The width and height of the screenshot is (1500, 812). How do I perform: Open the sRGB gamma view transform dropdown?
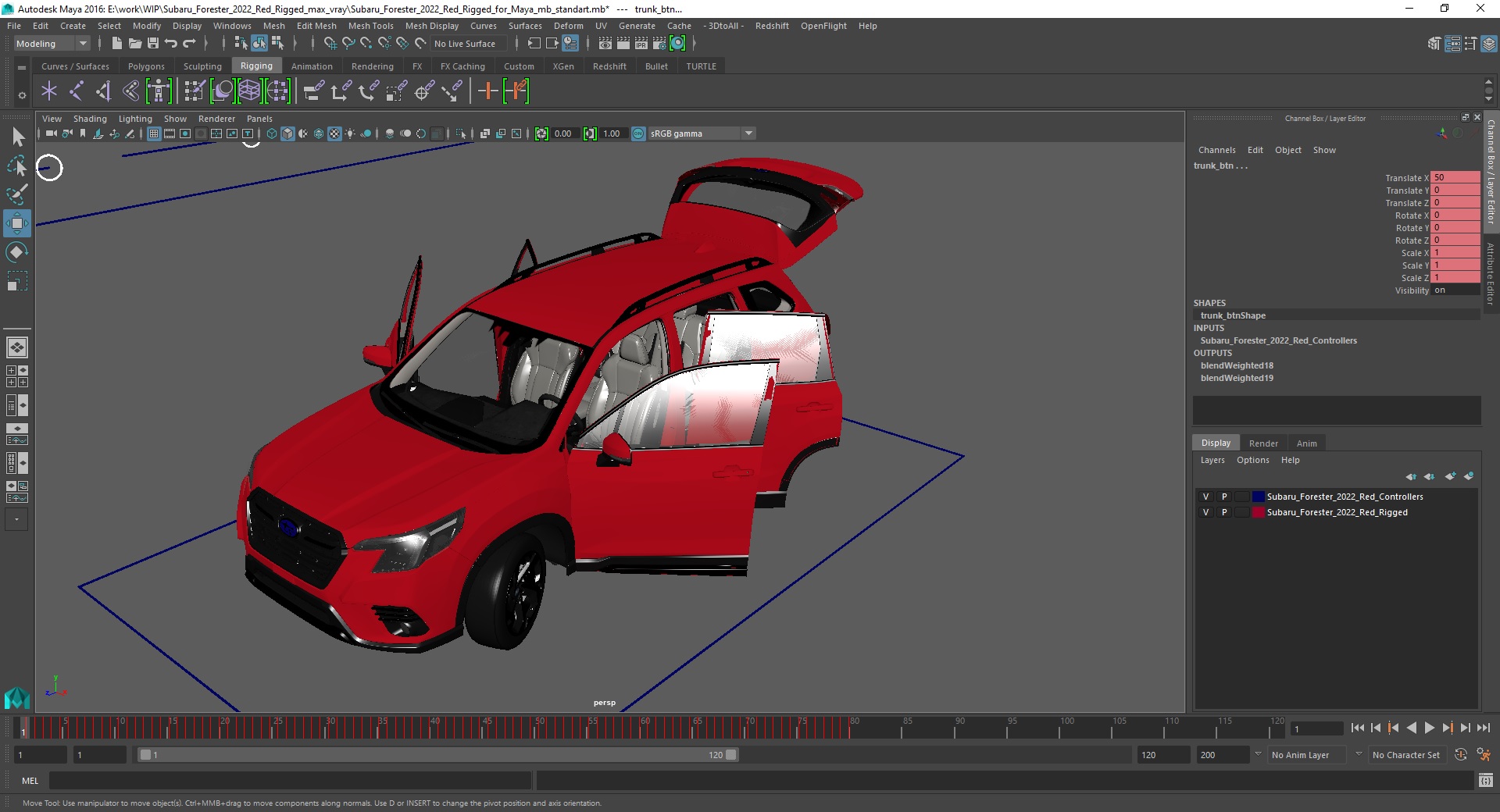[749, 134]
